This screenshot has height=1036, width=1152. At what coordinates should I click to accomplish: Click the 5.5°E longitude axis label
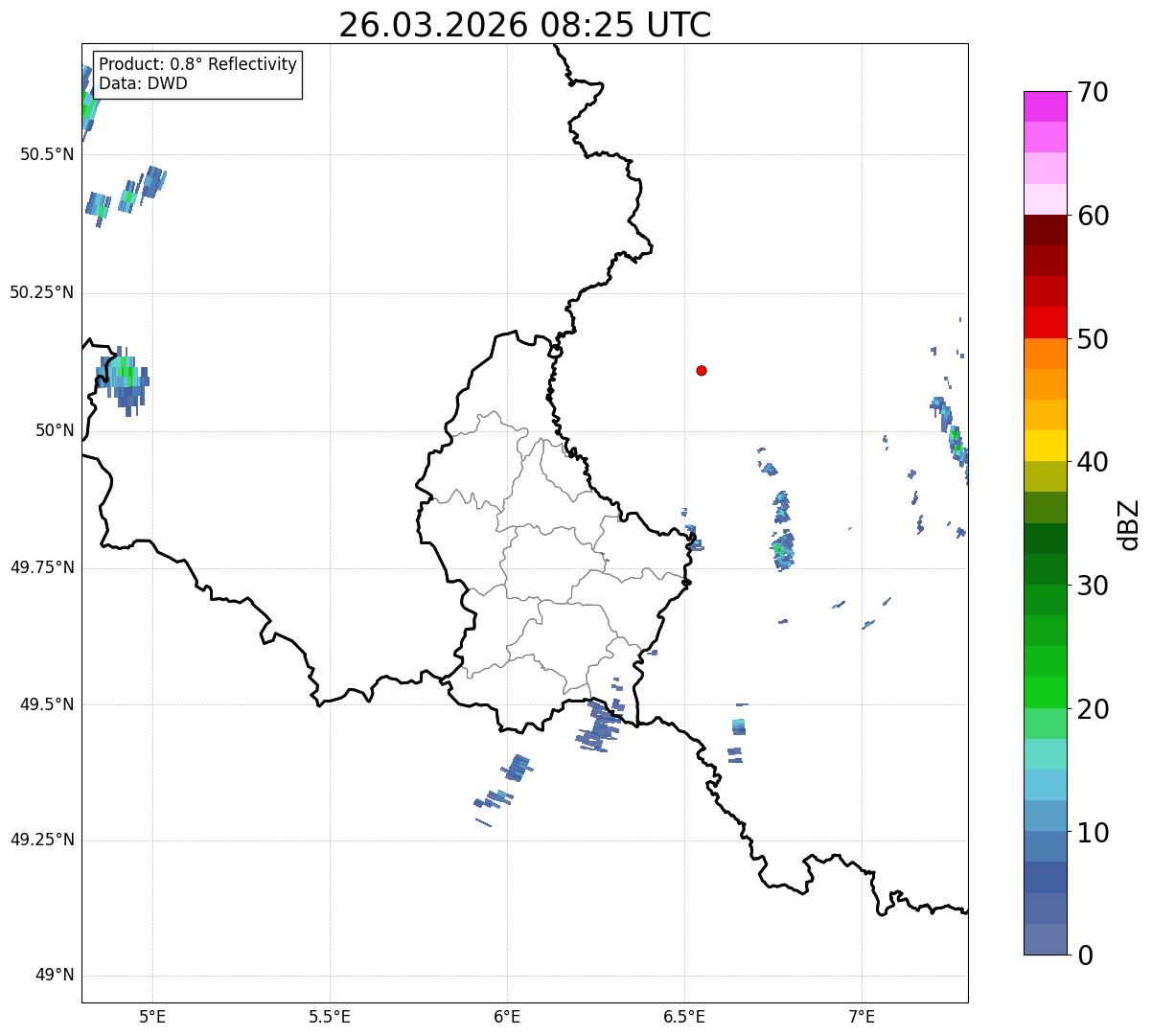(330, 1017)
